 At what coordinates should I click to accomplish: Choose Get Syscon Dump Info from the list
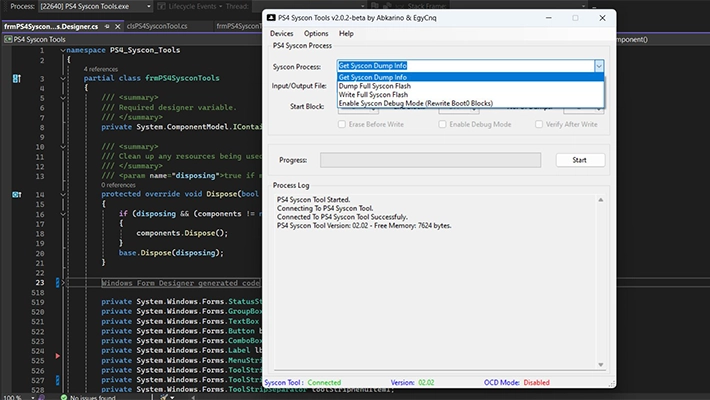[470, 77]
